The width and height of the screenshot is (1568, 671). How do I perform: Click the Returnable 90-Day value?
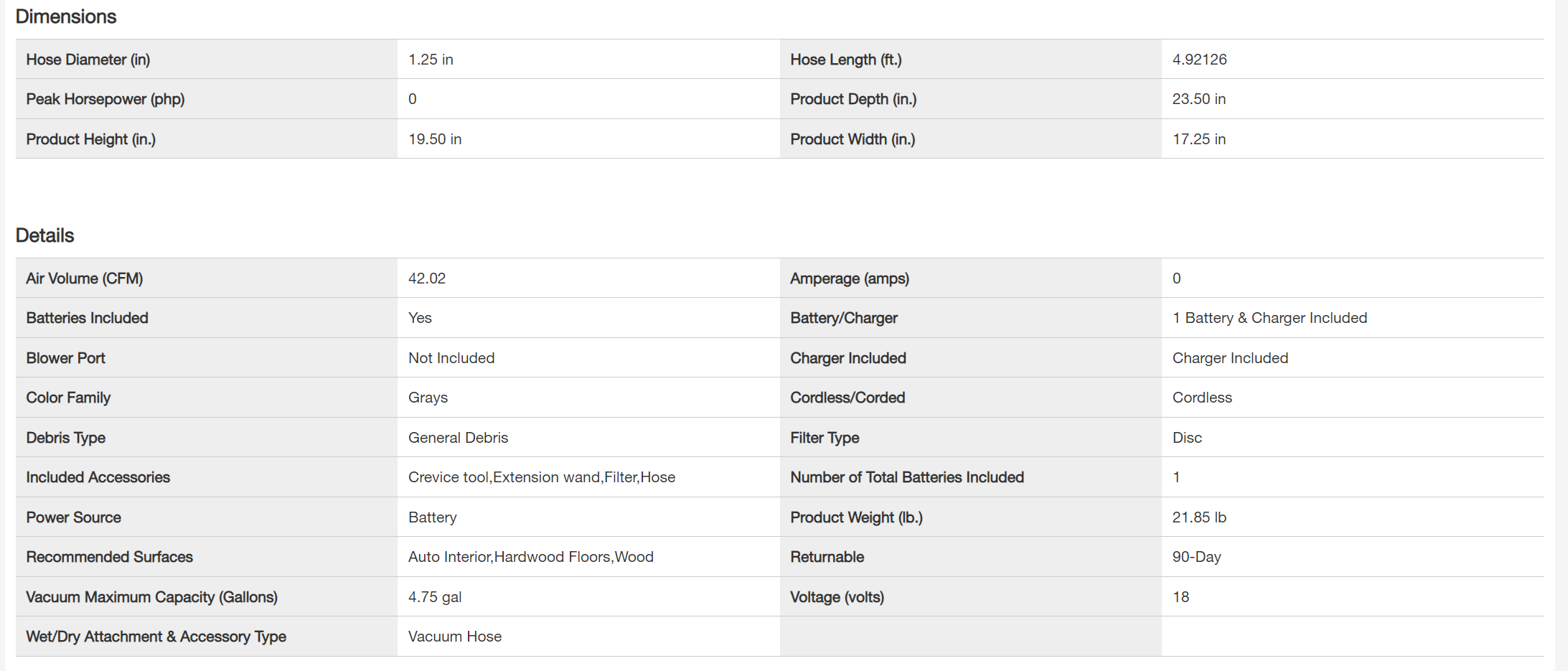click(1196, 557)
